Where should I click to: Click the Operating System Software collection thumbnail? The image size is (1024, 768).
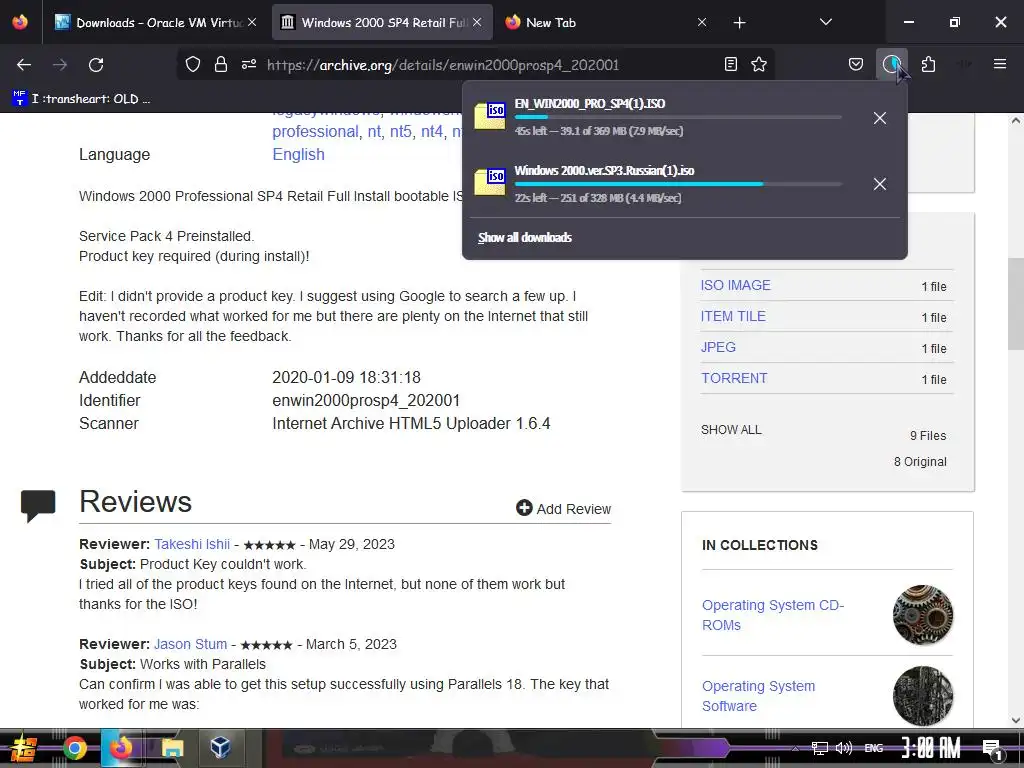coord(922,696)
